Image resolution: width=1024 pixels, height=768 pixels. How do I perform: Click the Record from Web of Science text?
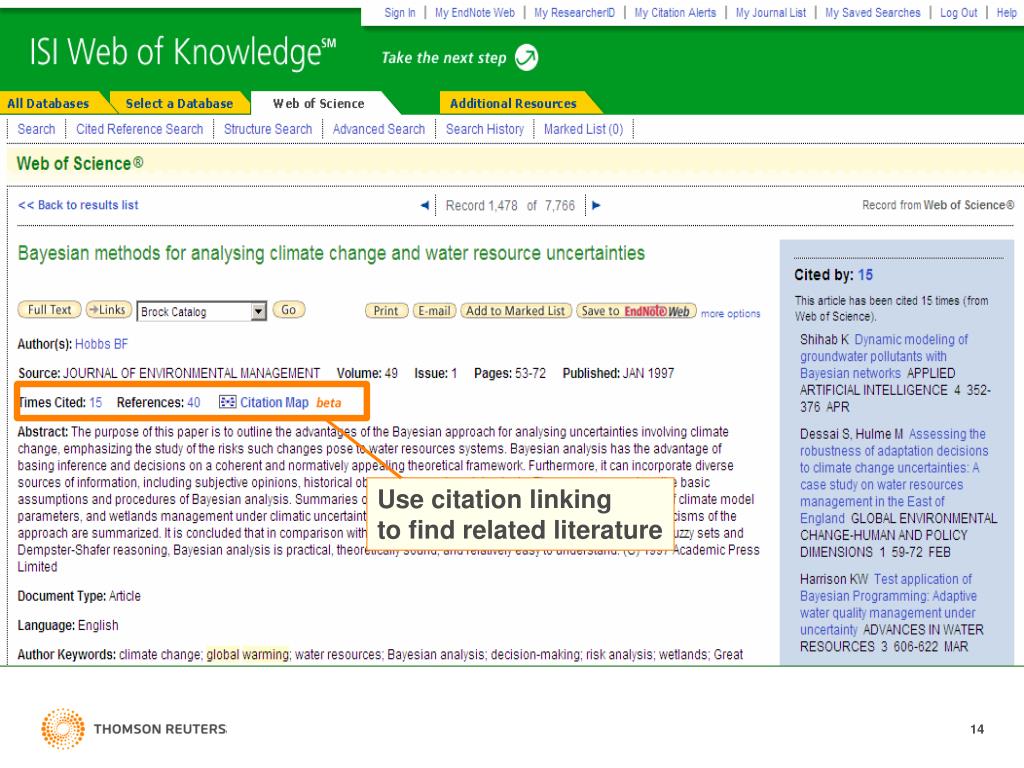[938, 205]
